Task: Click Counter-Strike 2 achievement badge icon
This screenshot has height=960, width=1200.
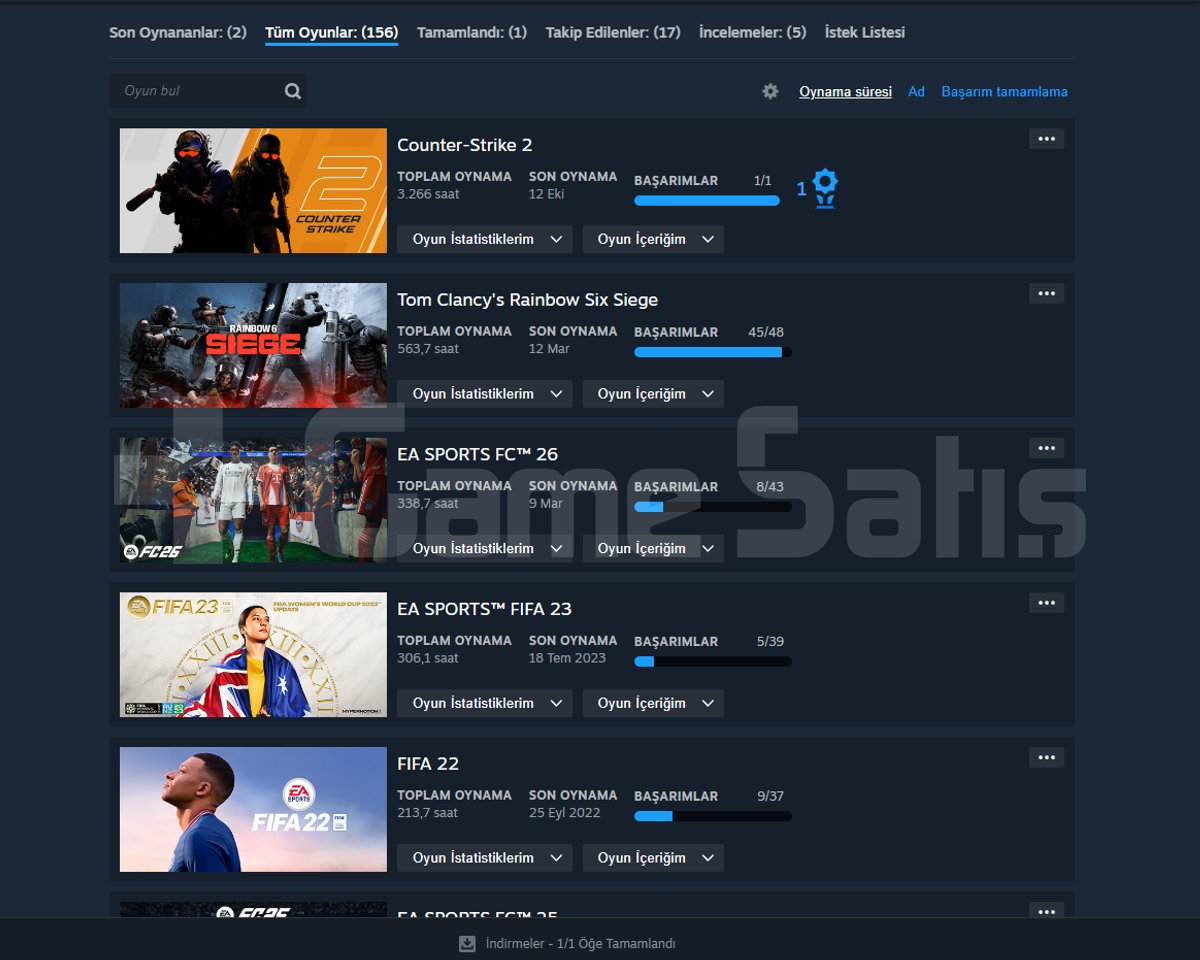Action: [824, 188]
